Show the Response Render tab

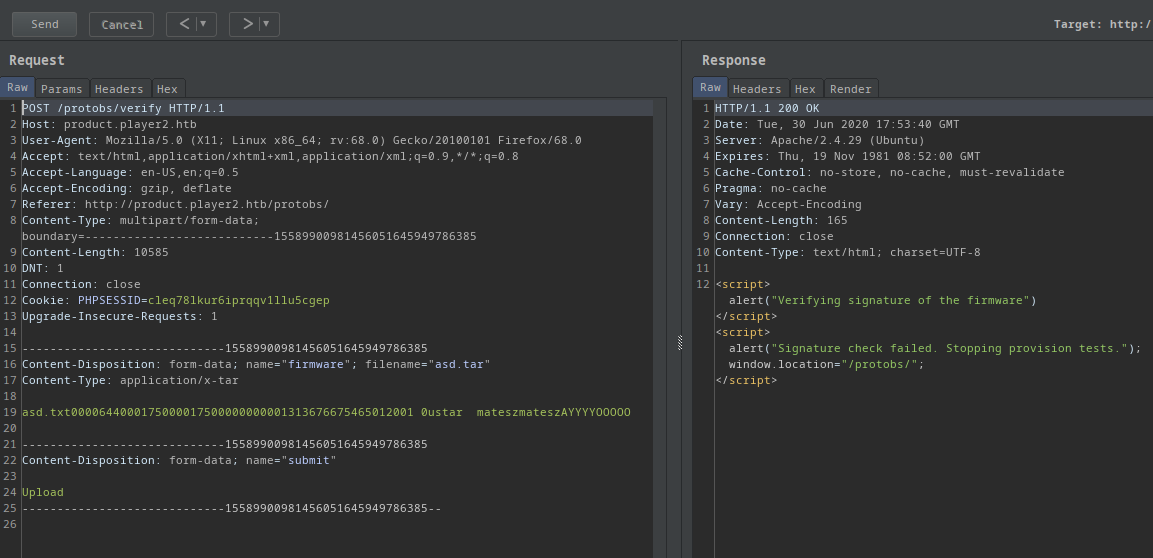click(850, 89)
